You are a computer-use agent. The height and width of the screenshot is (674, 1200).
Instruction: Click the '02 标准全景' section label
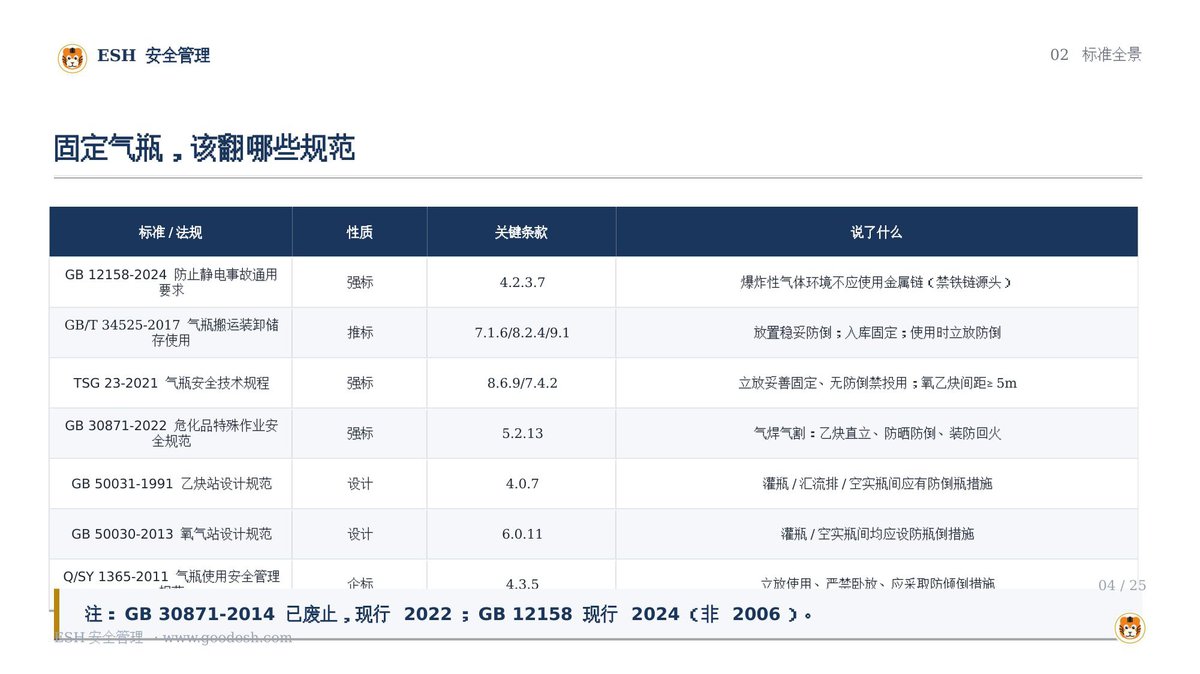[1095, 55]
